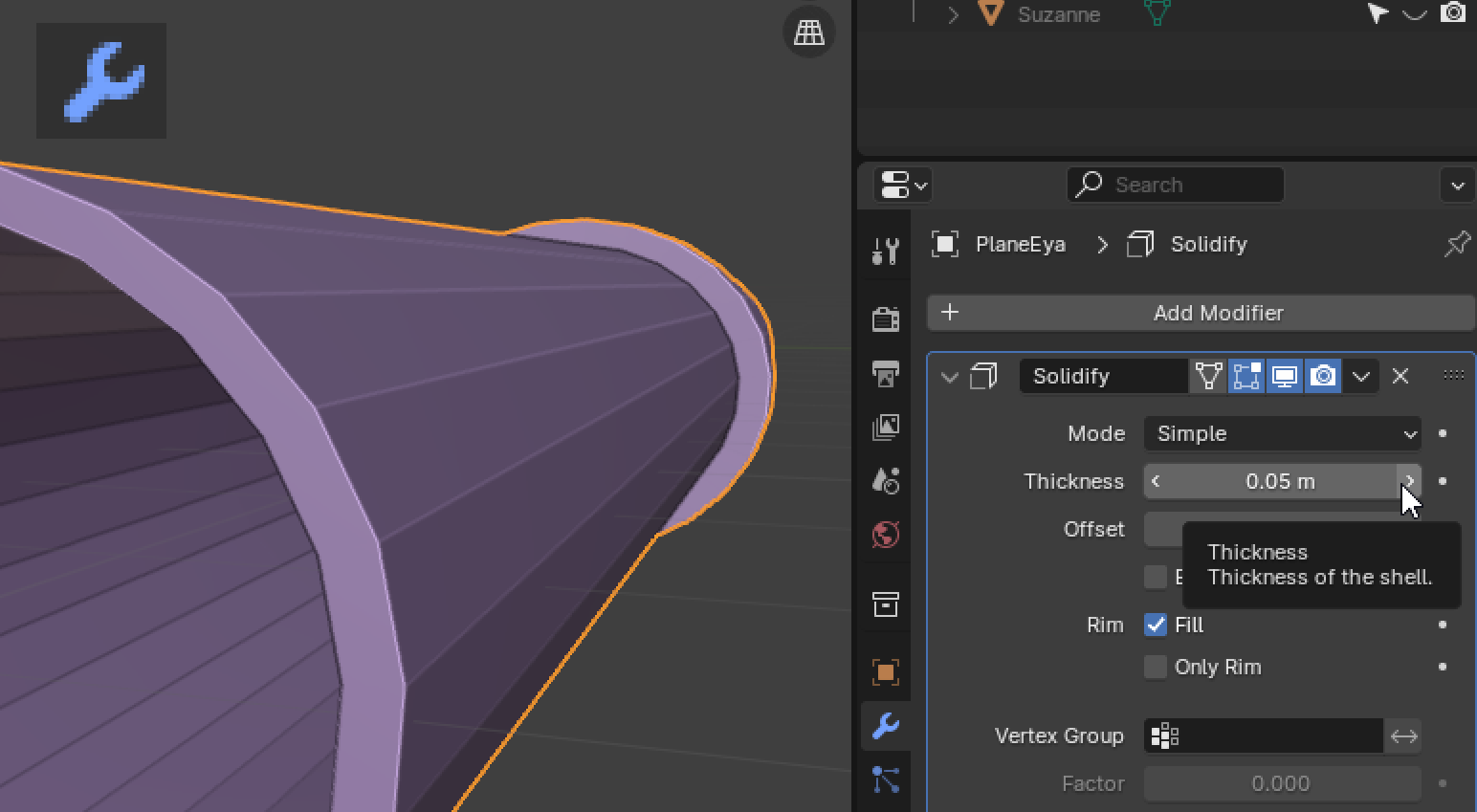Image resolution: width=1477 pixels, height=812 pixels.
Task: Click the animate dot for Mode
Action: point(1443,433)
